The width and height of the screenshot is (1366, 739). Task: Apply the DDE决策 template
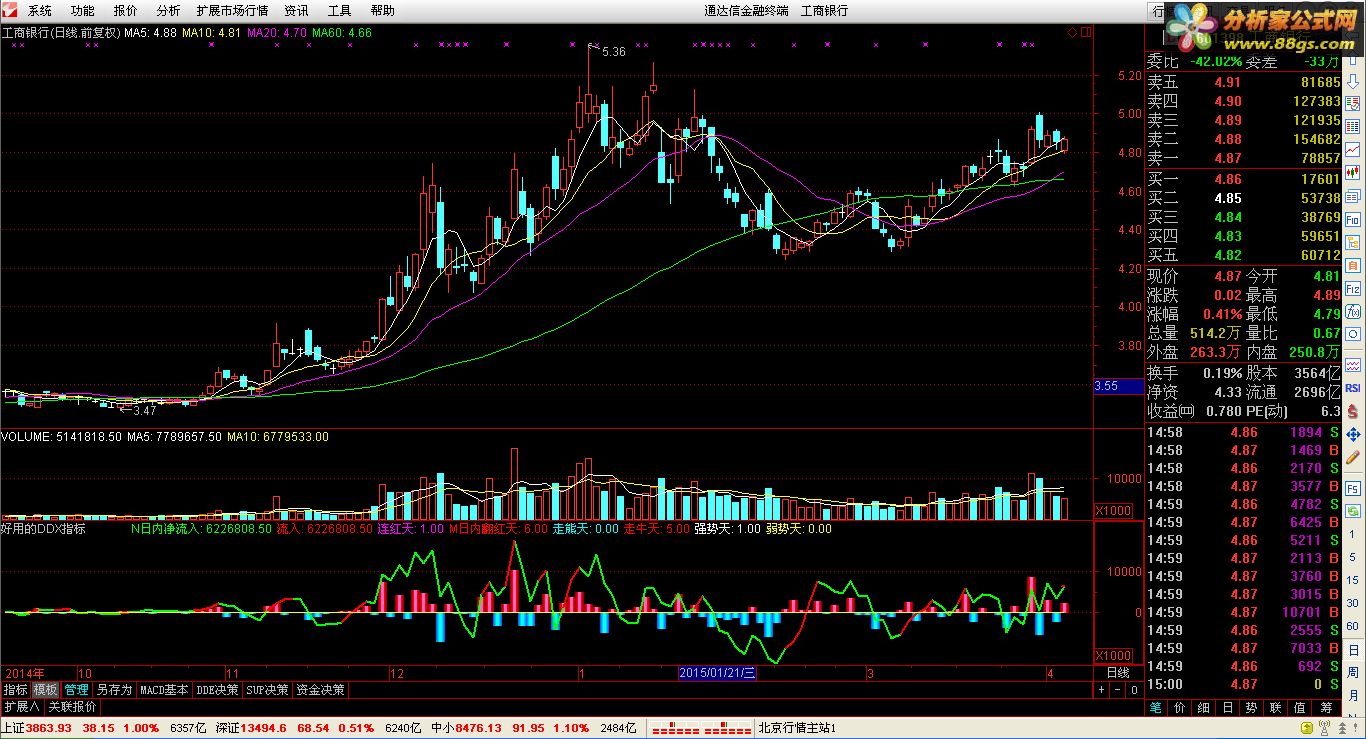click(x=217, y=690)
